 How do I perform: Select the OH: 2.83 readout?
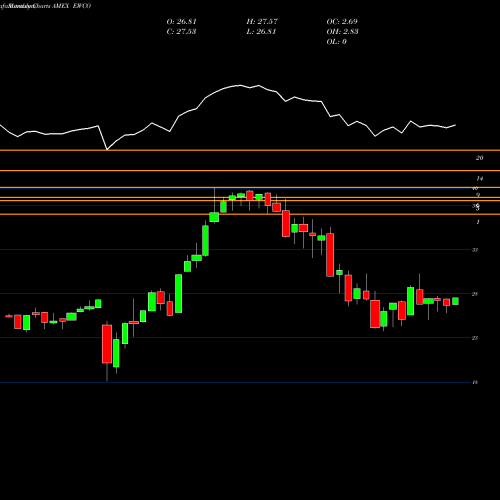click(x=342, y=32)
